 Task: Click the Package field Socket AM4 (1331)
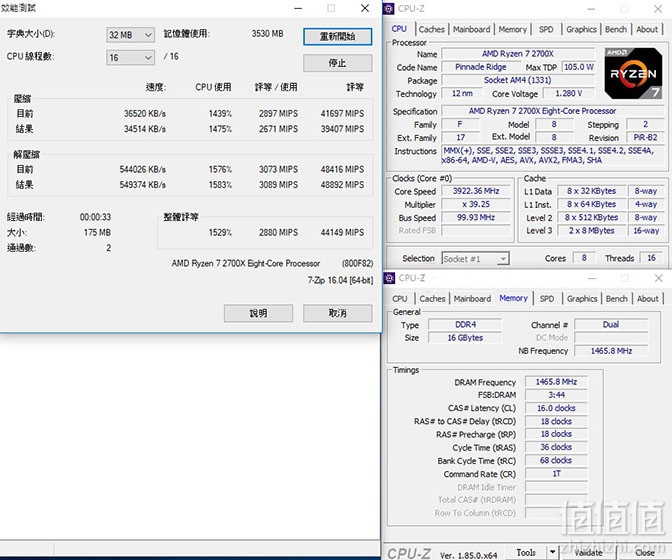point(518,80)
